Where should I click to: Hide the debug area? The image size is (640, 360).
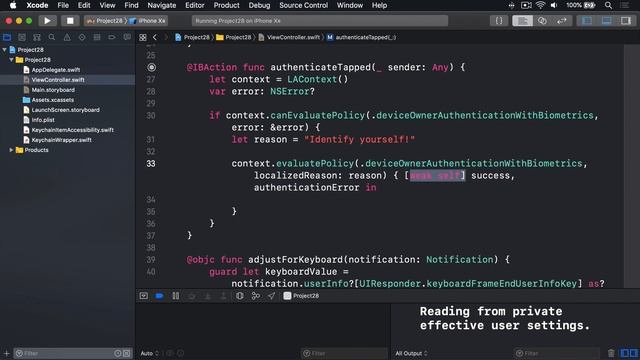(144, 296)
